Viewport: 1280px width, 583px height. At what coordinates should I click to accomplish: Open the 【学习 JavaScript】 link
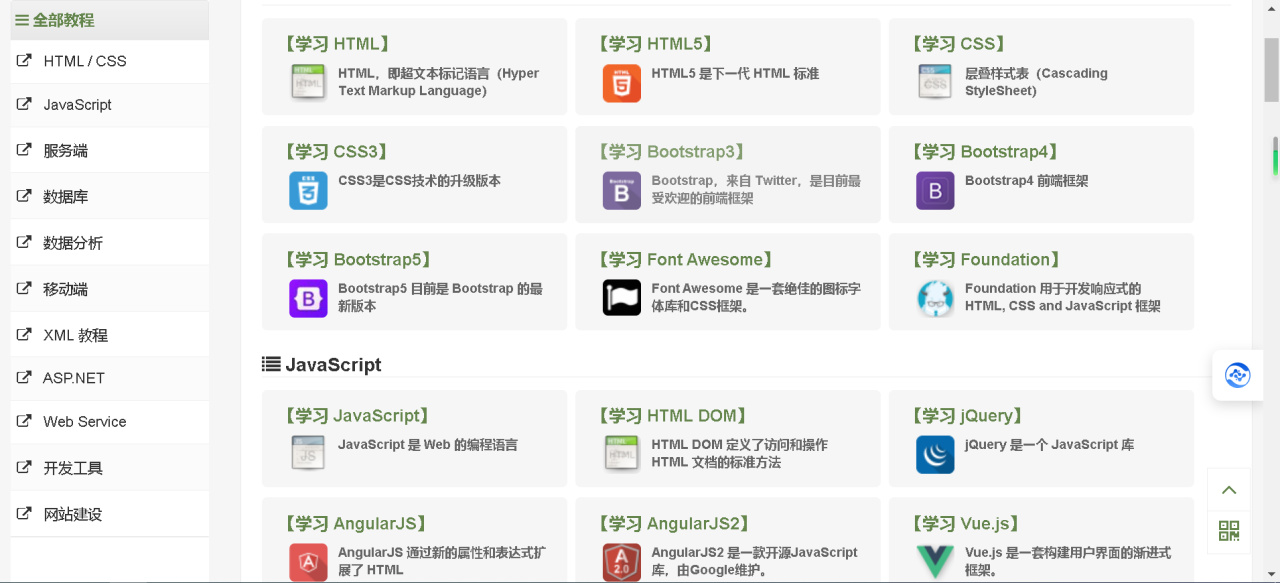click(x=357, y=416)
